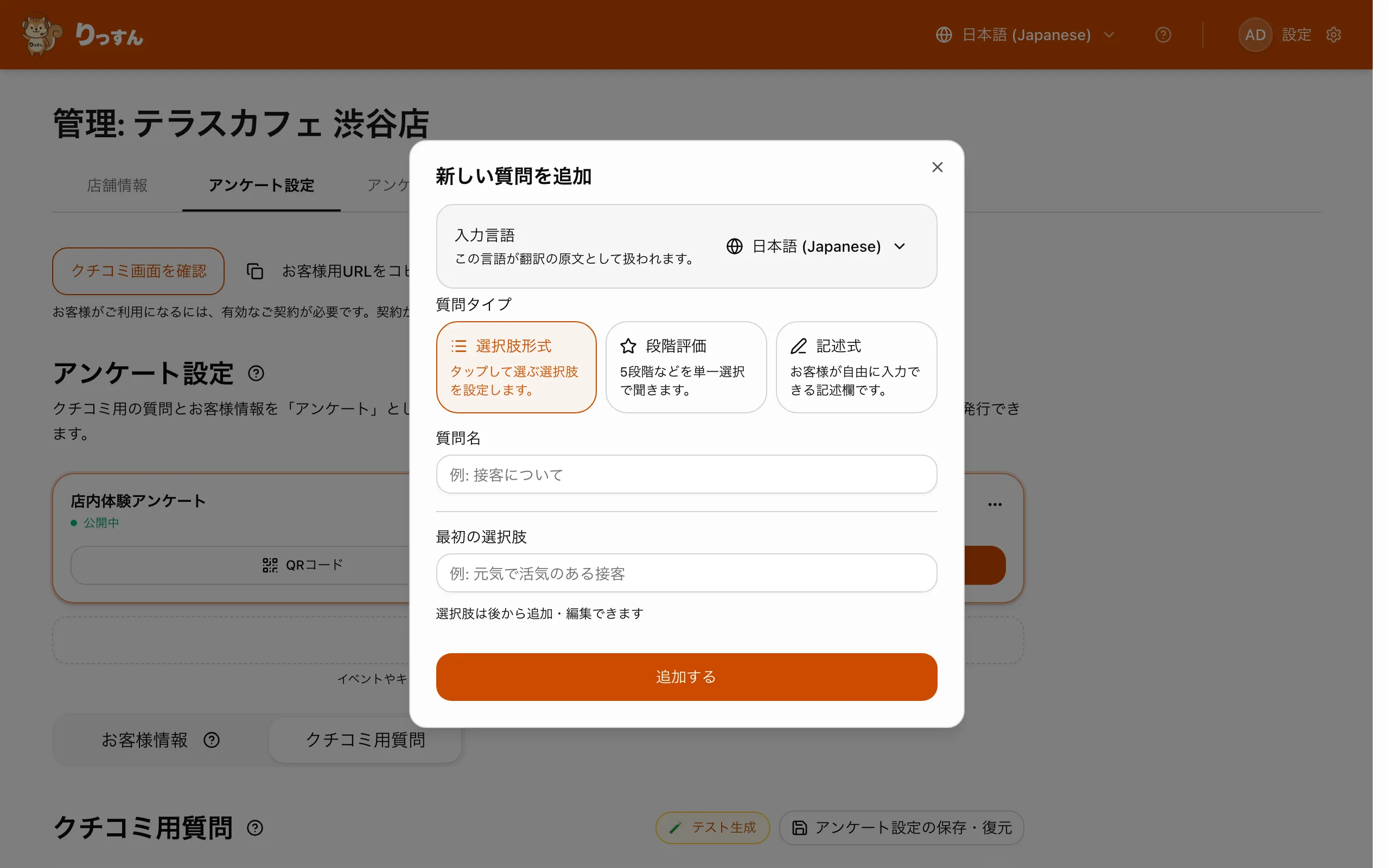Screen dimensions: 1389x868
Task: Click the テスト生成 button
Action: click(712, 828)
